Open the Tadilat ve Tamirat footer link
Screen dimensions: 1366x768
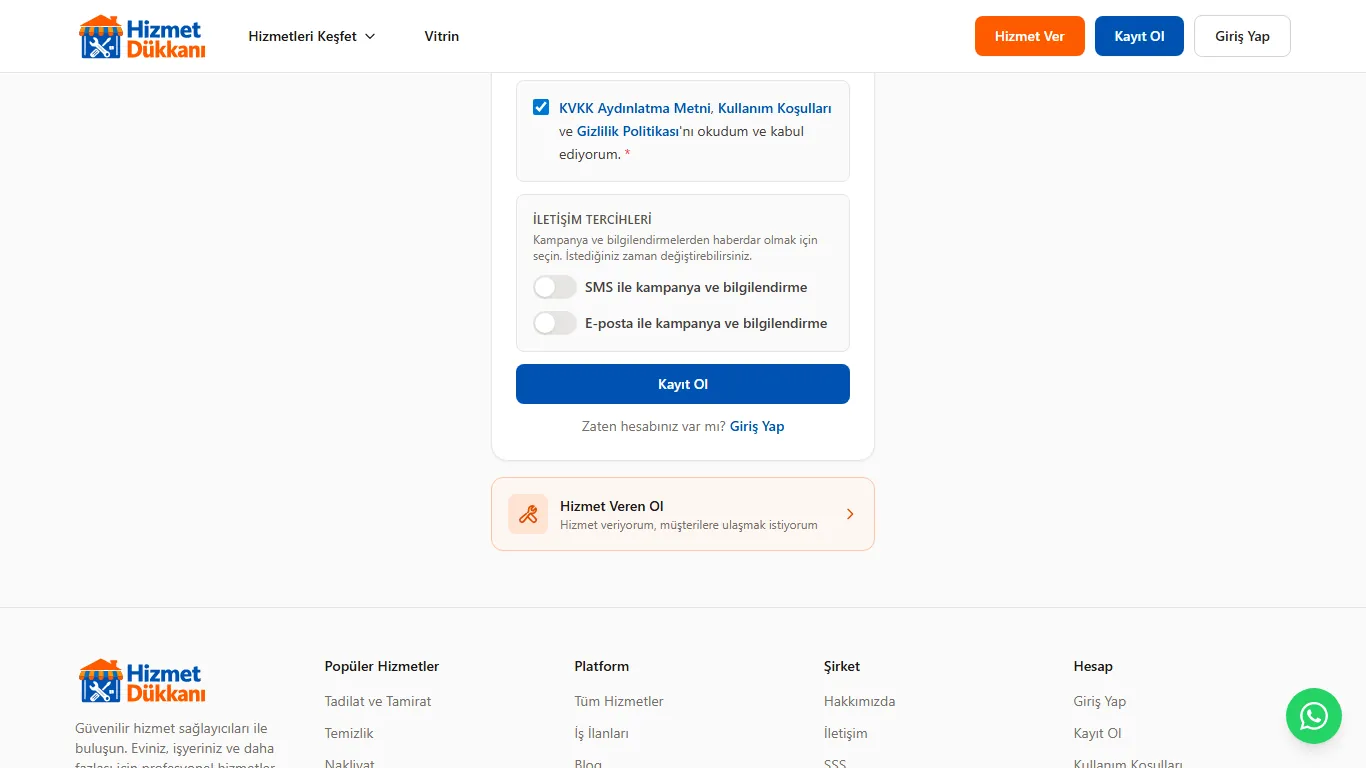coord(378,701)
